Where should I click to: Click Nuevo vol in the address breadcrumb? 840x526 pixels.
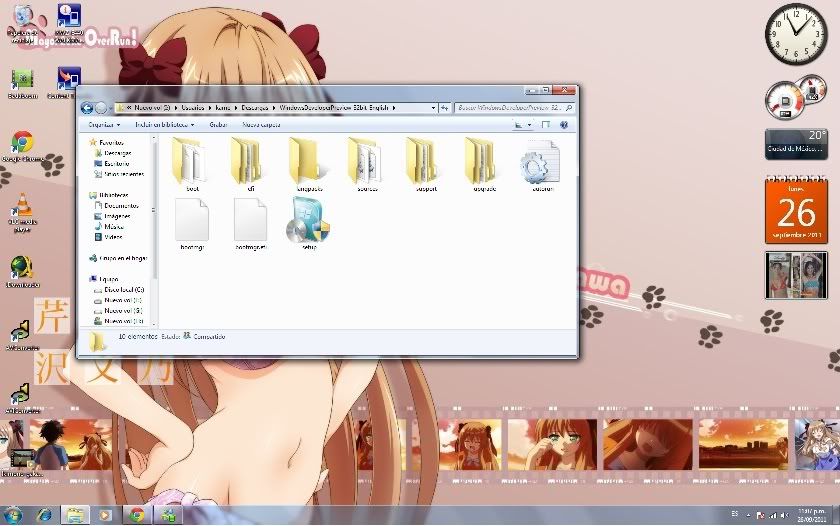point(152,108)
